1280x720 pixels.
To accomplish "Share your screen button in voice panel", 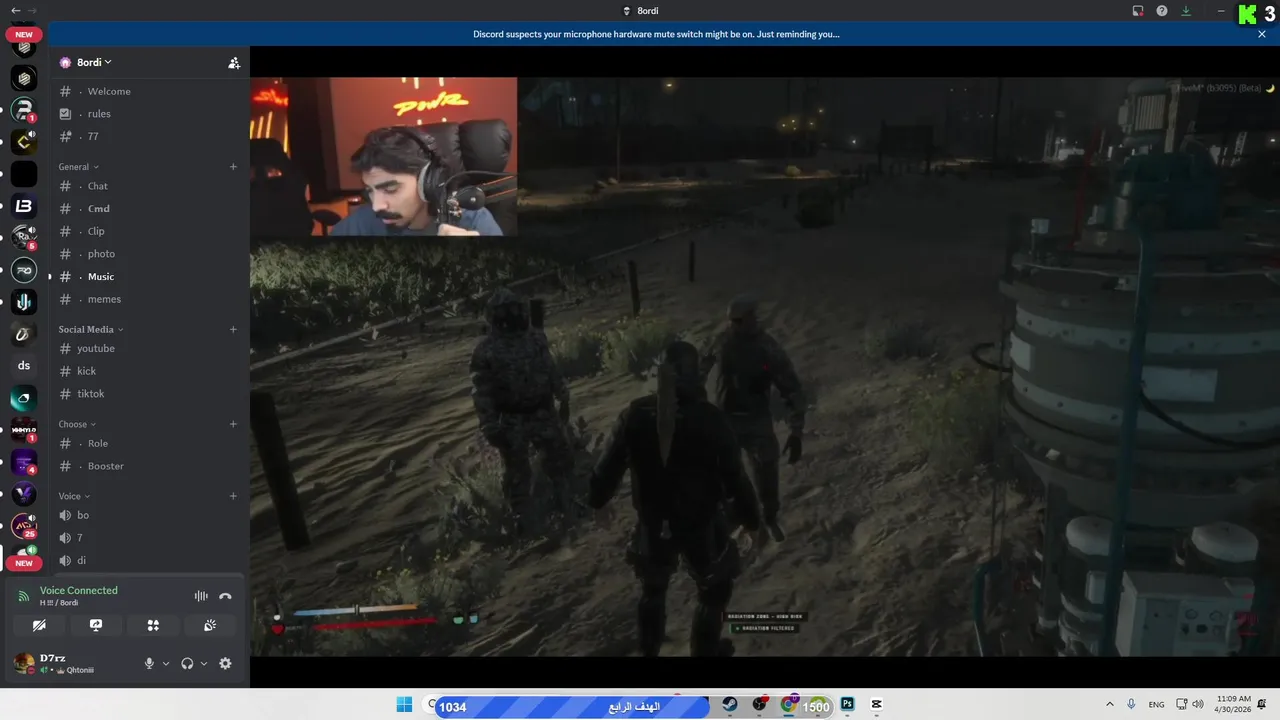I will 96,625.
